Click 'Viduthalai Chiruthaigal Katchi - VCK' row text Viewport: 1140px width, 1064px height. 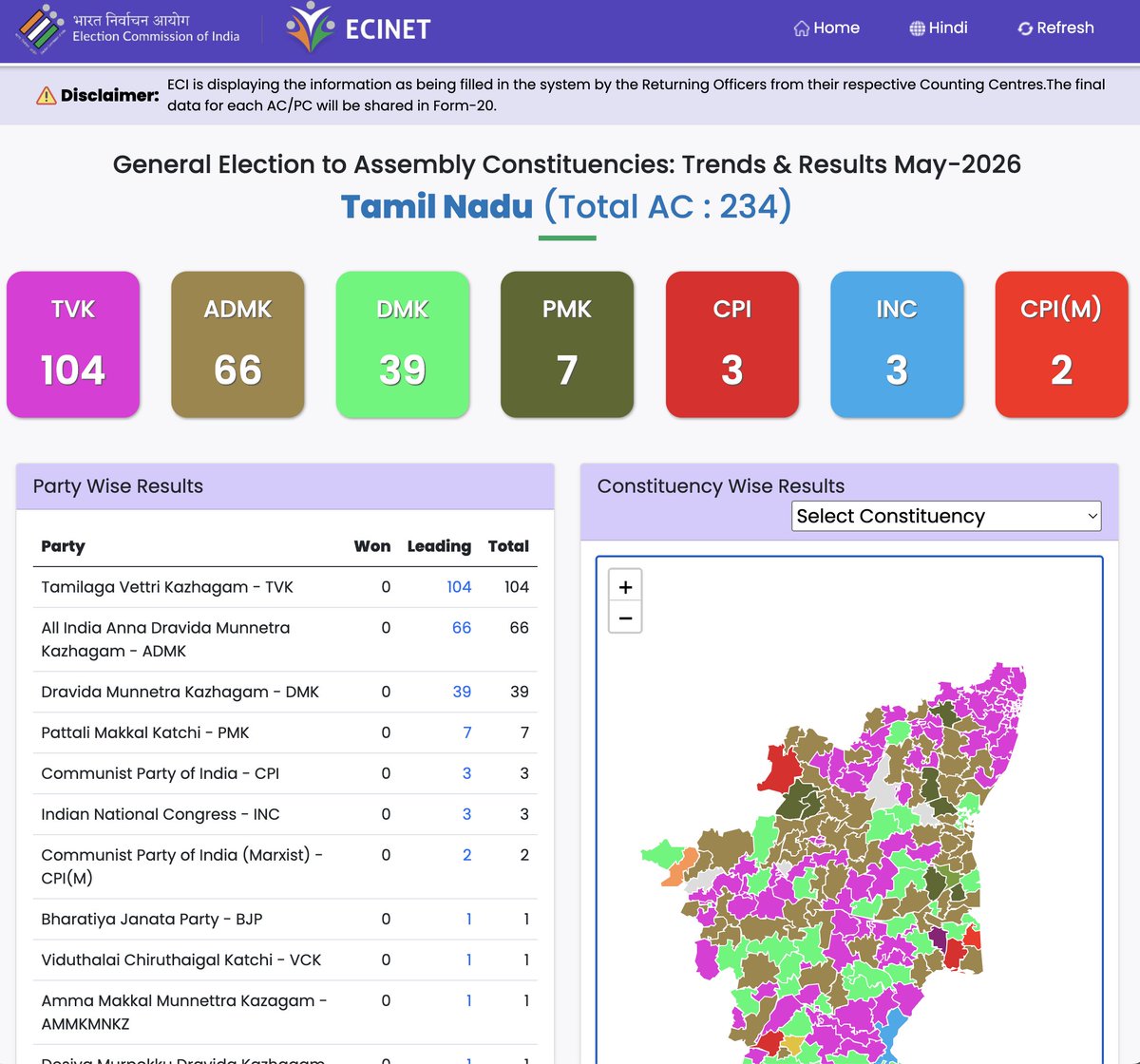coord(181,959)
